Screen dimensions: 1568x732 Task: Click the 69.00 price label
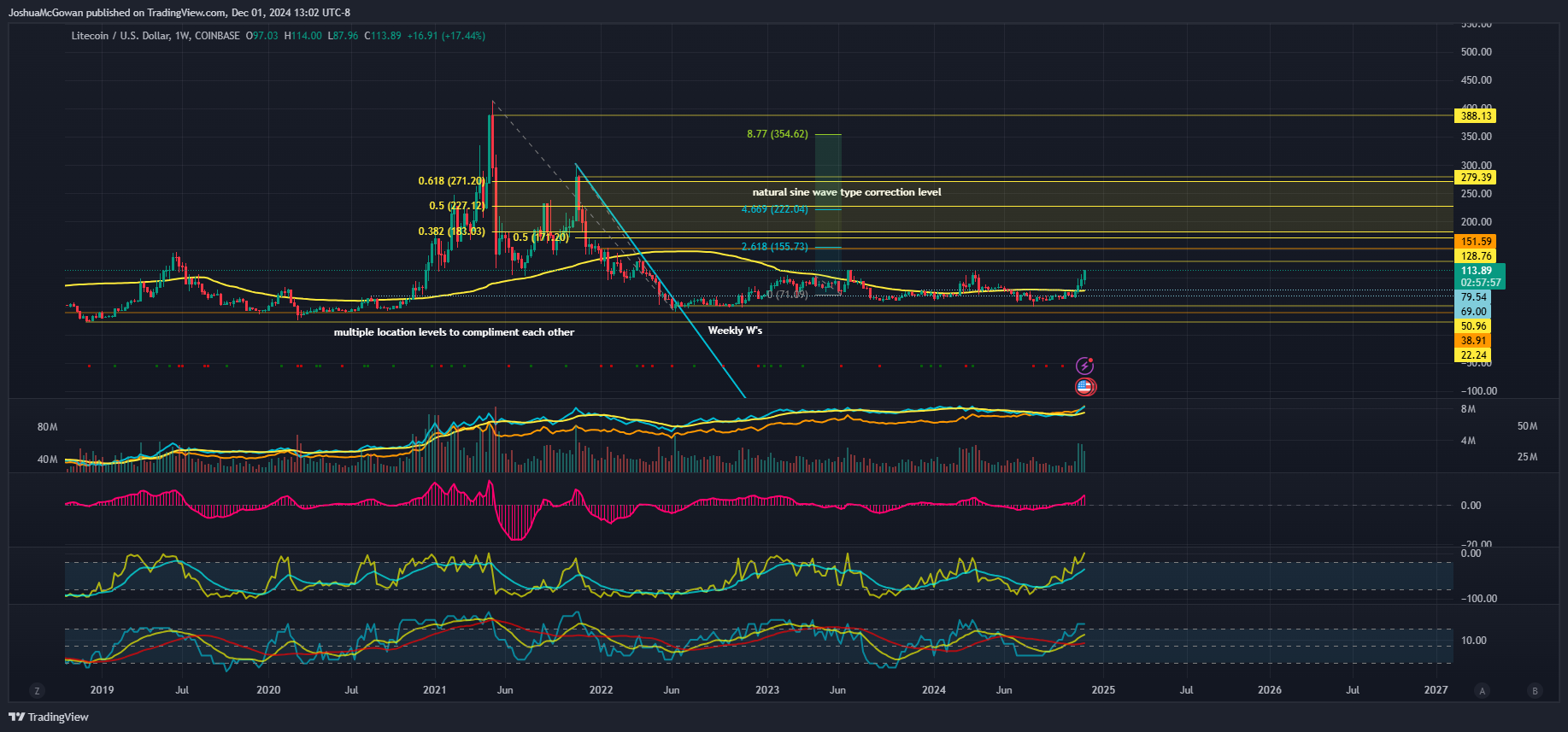click(x=1473, y=312)
